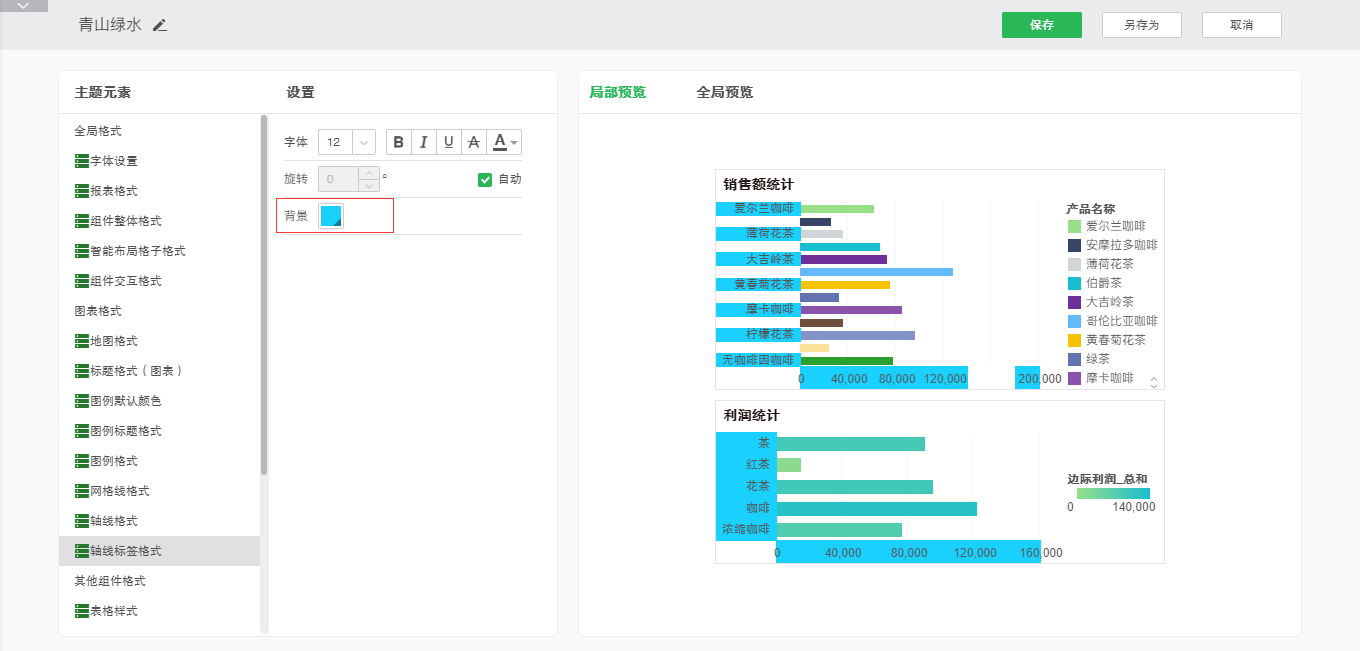
Task: Open the font size dropdown
Action: [363, 142]
